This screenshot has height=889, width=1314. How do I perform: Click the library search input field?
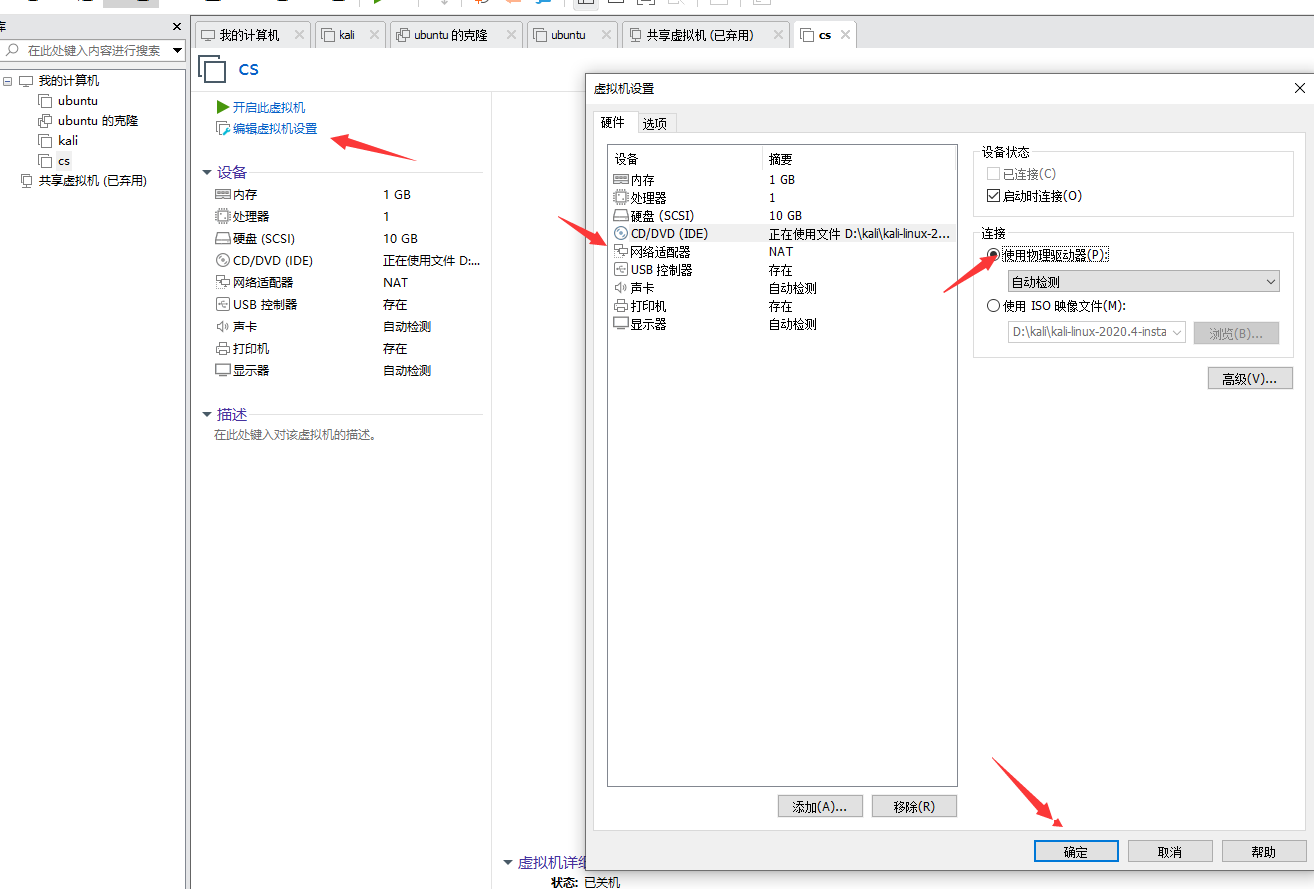pos(93,50)
